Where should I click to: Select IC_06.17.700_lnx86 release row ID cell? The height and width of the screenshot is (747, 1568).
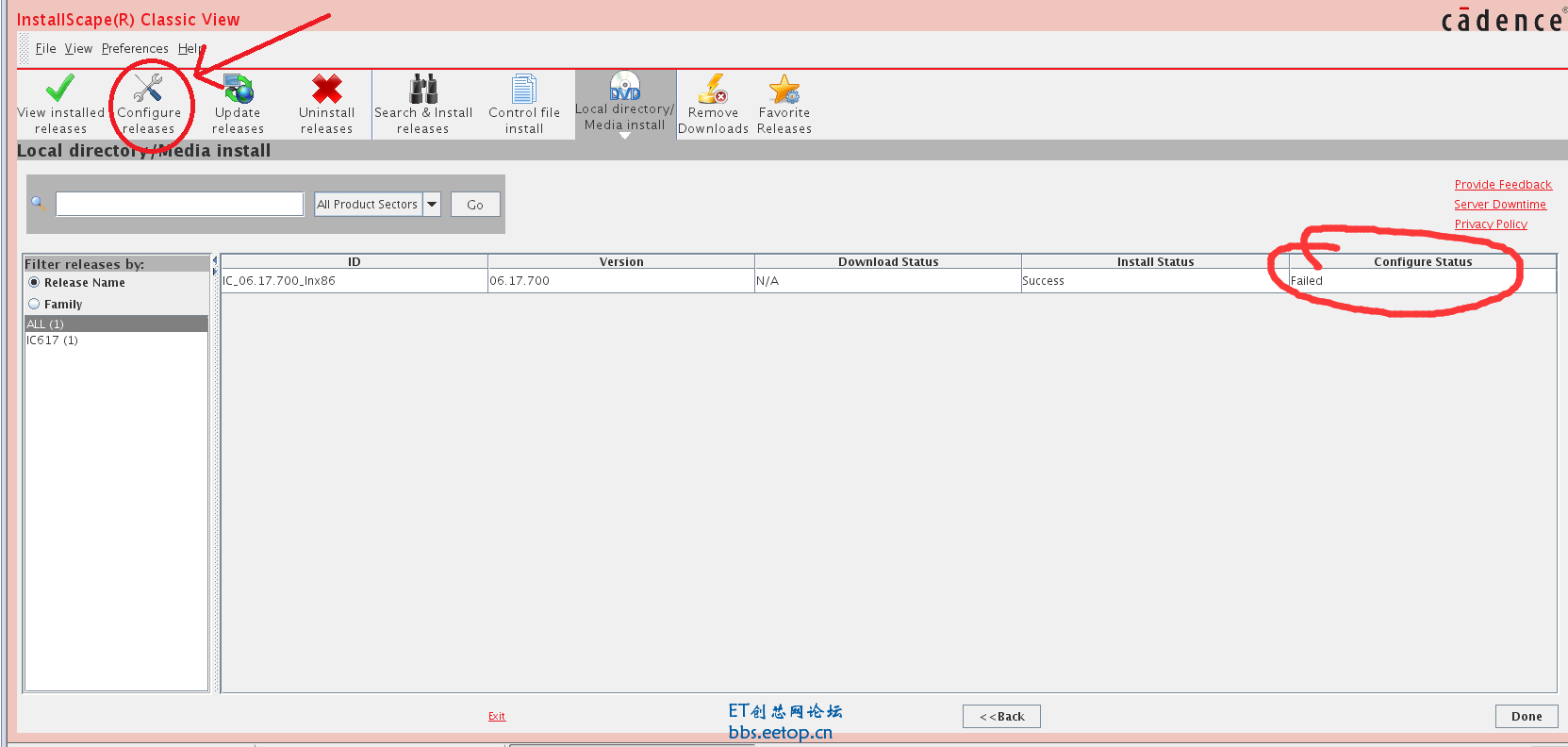pos(355,281)
